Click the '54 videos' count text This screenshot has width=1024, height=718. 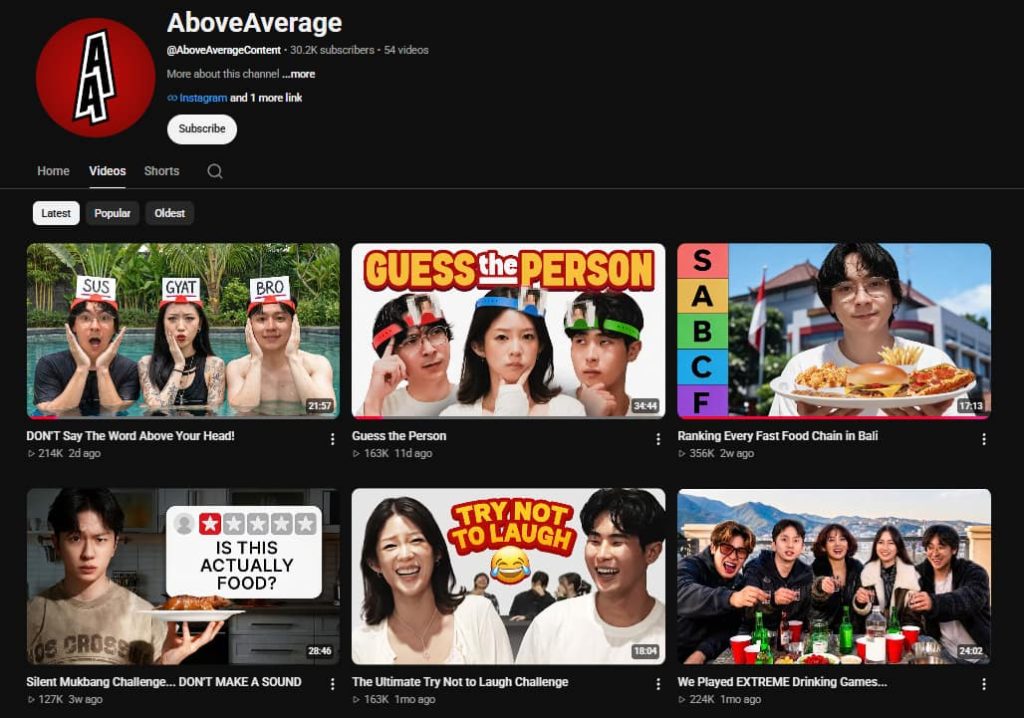click(406, 50)
